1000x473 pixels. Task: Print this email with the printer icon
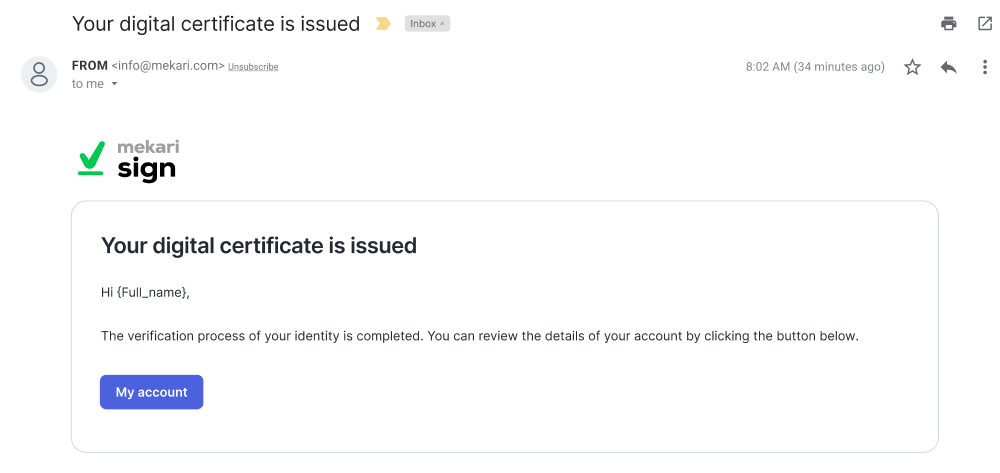coord(949,23)
